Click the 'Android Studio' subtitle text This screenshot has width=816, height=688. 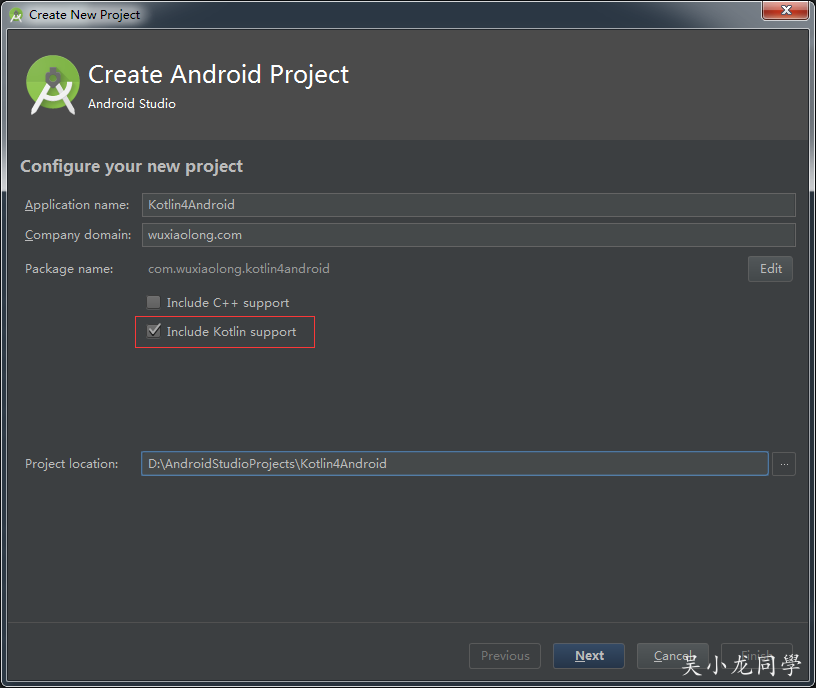[132, 104]
